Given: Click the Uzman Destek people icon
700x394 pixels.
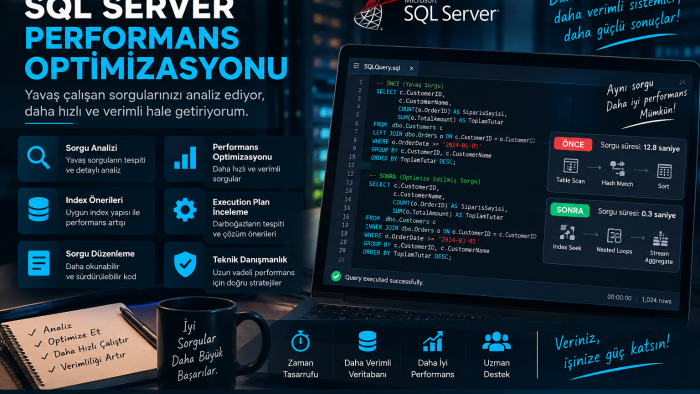Looking at the screenshot, I should click(x=496, y=342).
